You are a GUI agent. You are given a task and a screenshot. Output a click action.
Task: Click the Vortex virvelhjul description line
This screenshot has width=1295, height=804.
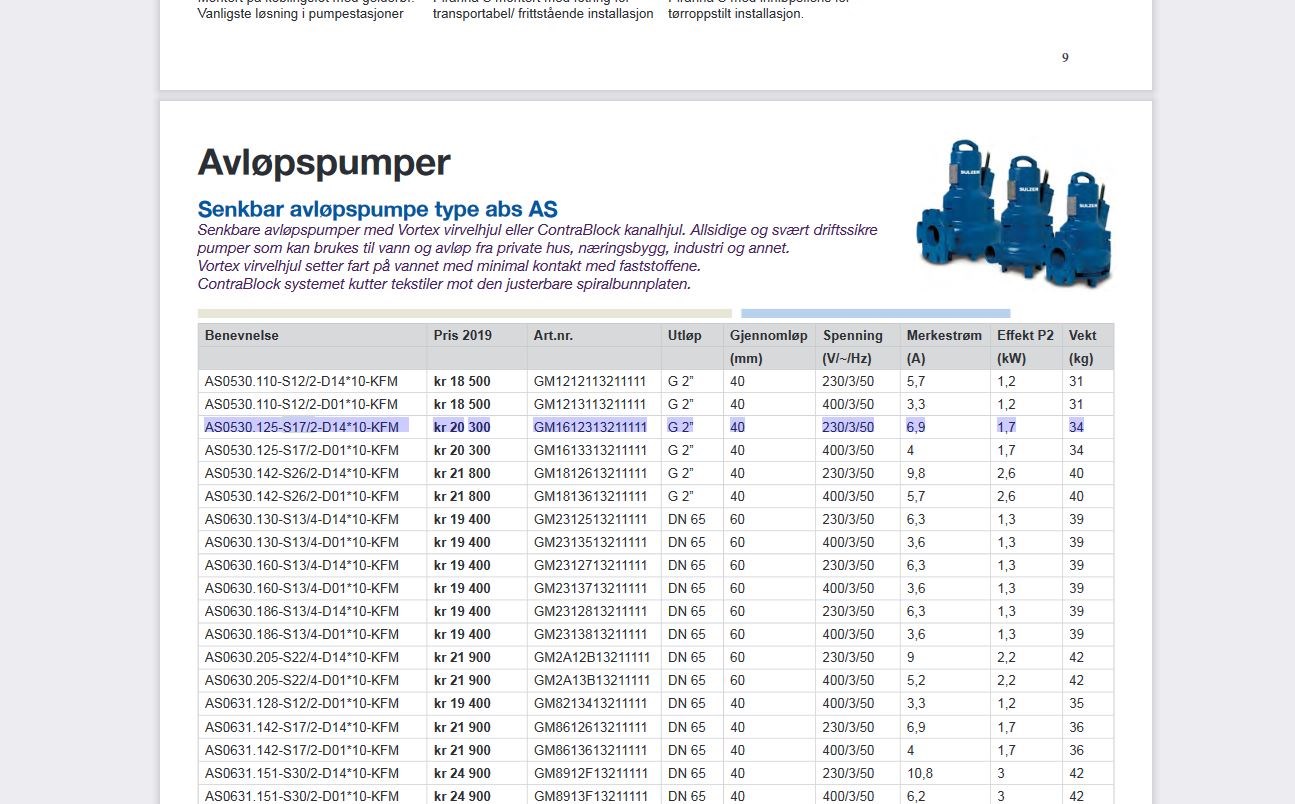pyautogui.click(x=449, y=266)
